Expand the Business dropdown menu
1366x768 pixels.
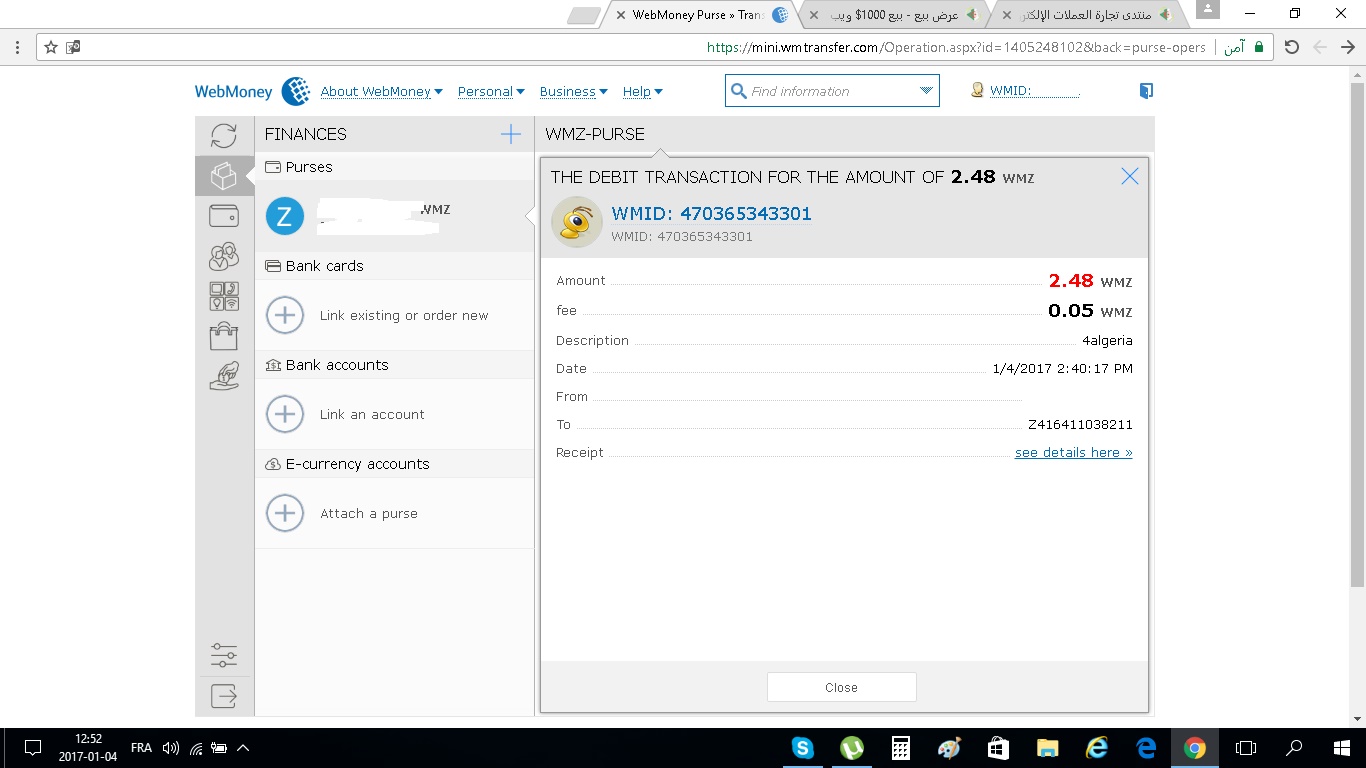tap(573, 92)
